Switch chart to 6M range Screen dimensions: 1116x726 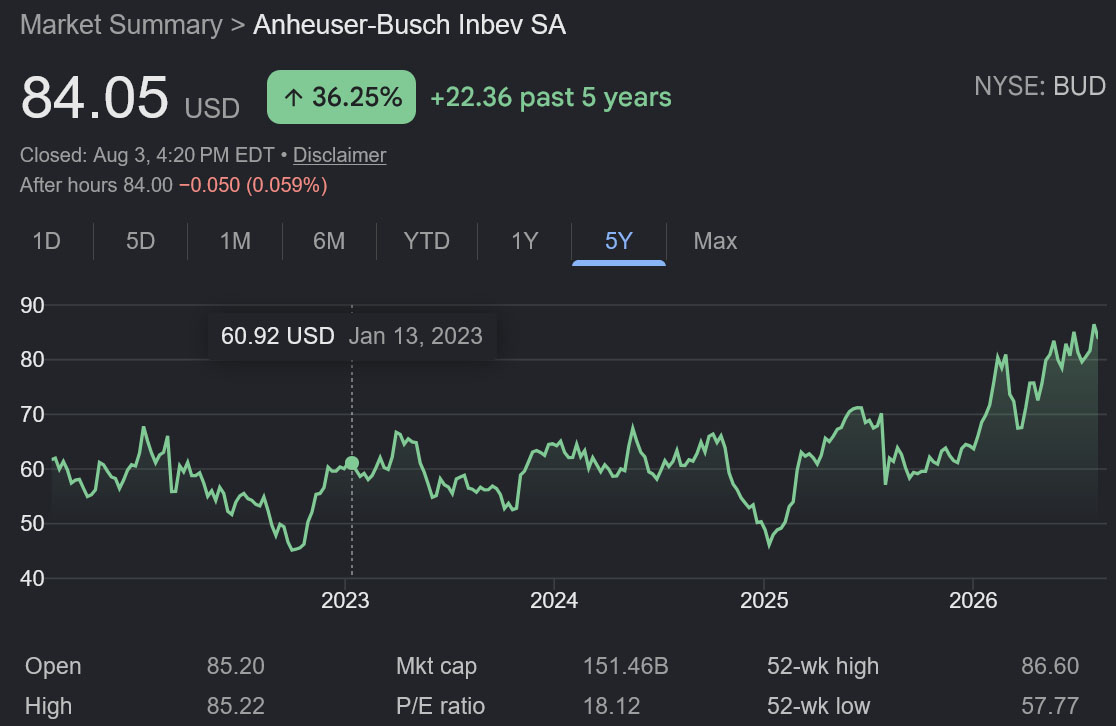(329, 241)
